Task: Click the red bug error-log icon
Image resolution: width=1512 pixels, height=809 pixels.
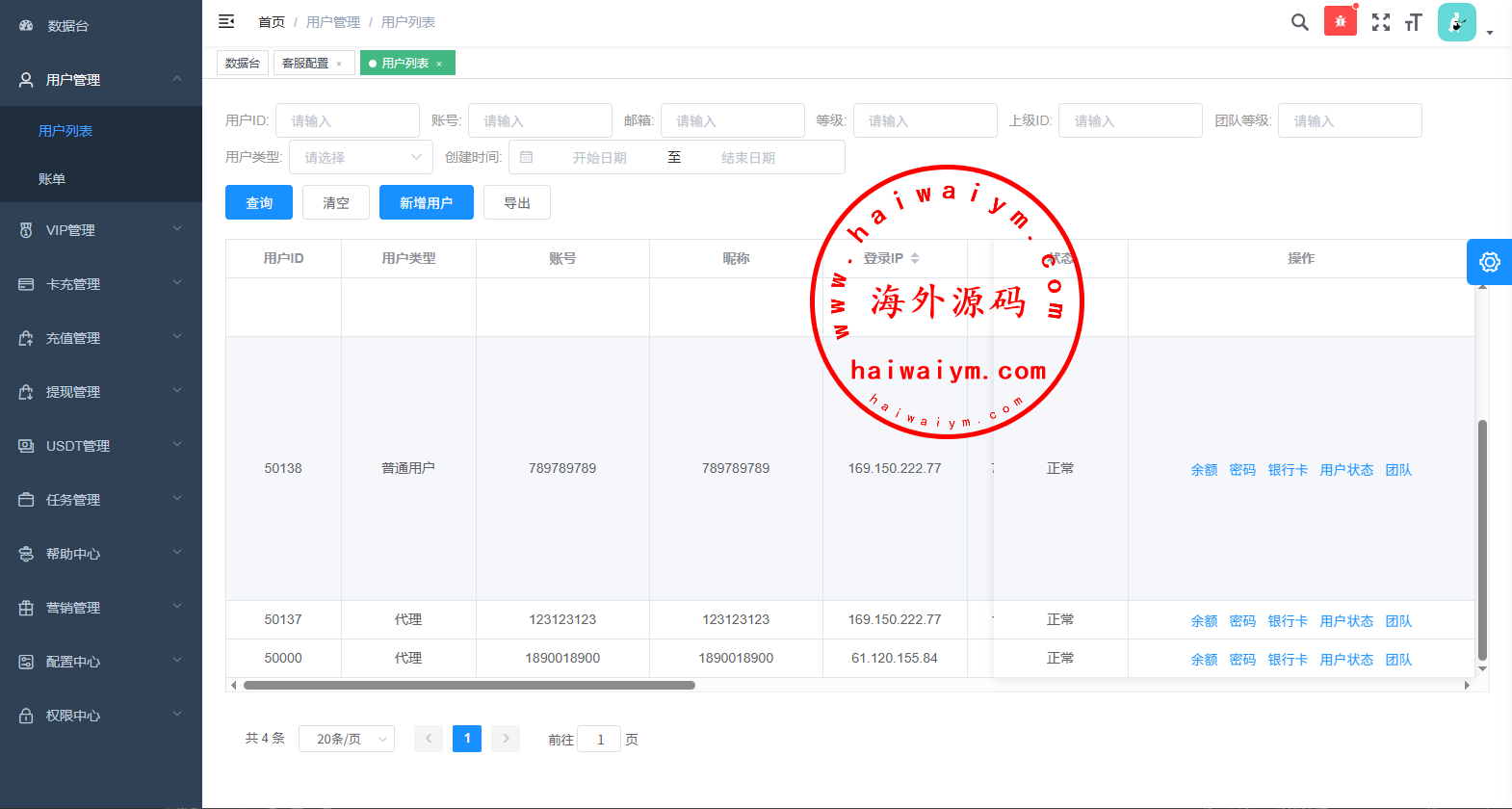Action: 1340,21
